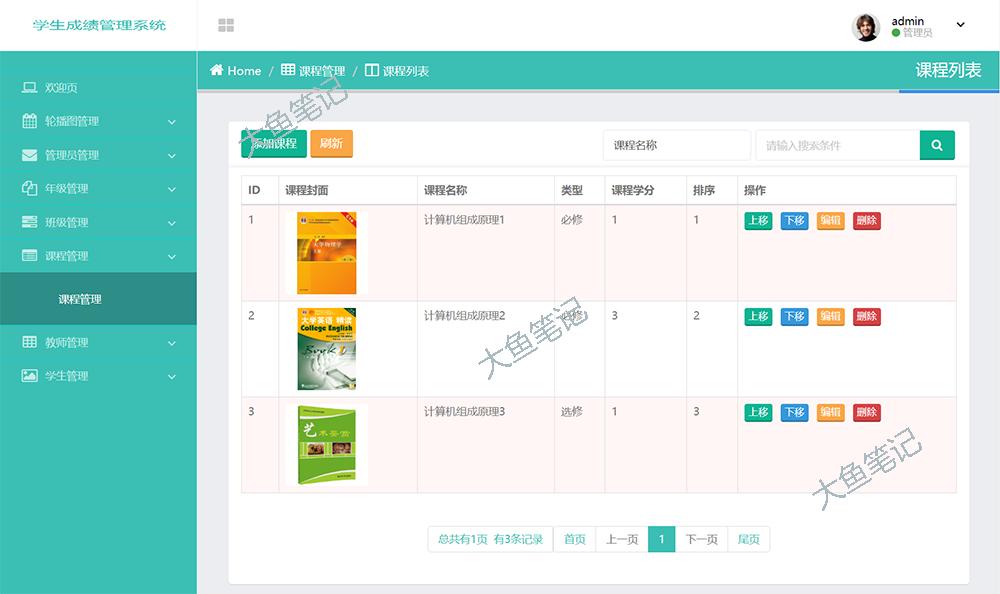This screenshot has width=1000, height=594.
Task: Click the calendar icon beside 轮播图管理
Action: point(28,121)
